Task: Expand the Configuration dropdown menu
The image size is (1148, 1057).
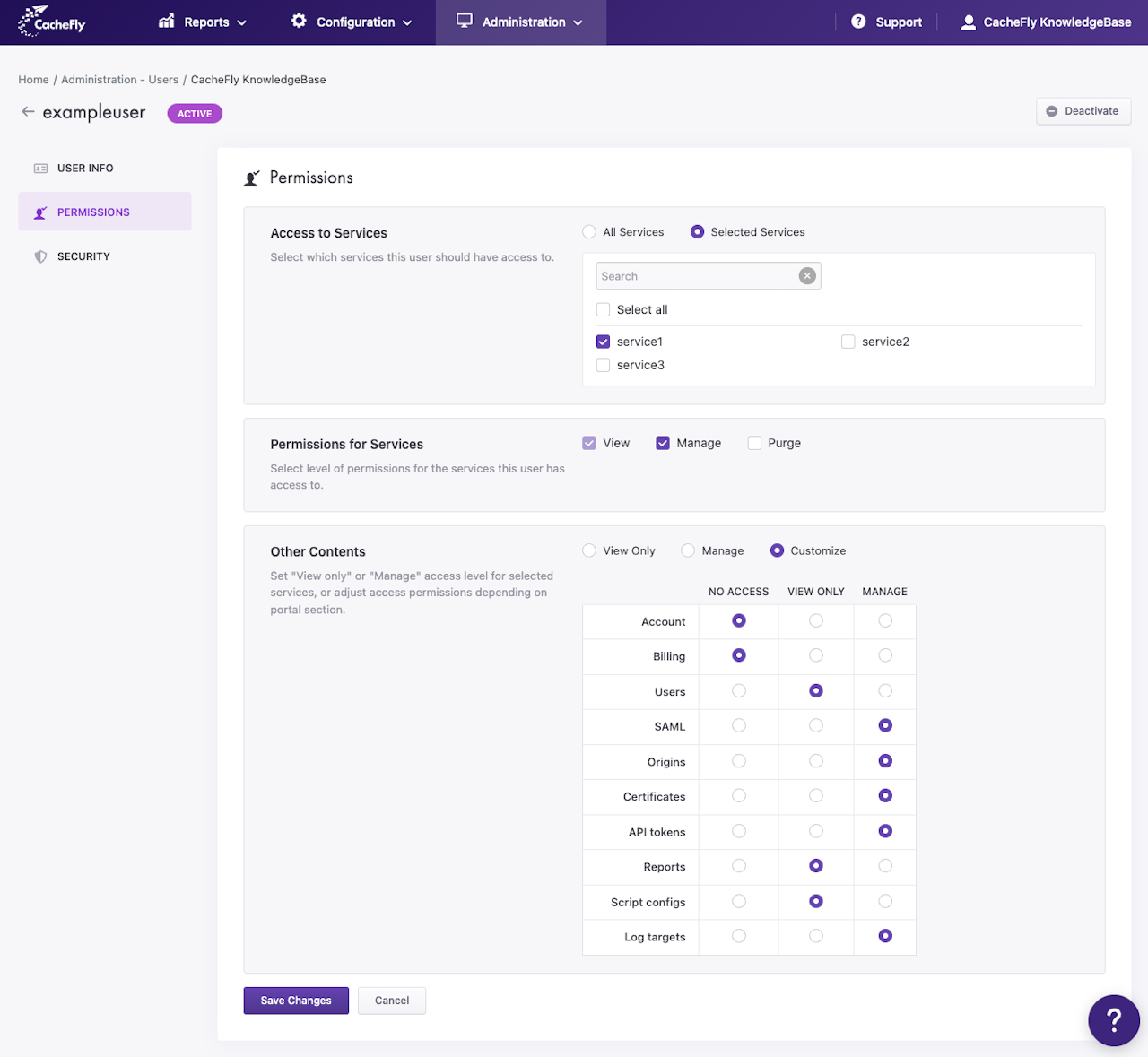Action: [x=352, y=22]
